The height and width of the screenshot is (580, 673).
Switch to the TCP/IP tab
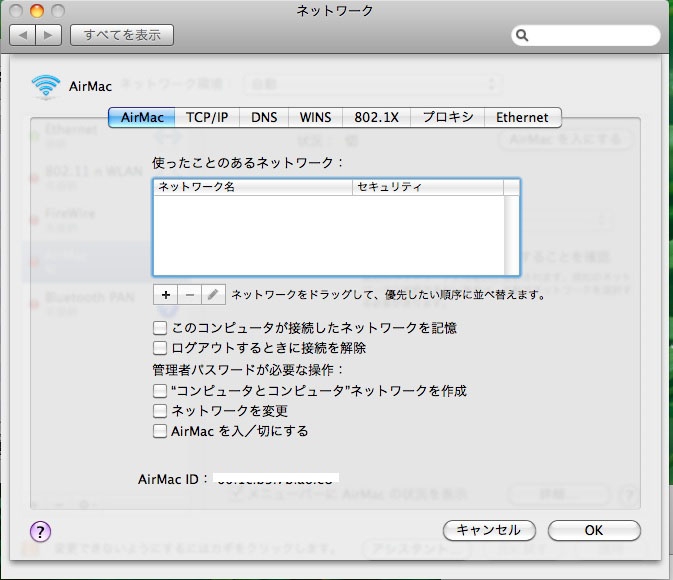207,117
